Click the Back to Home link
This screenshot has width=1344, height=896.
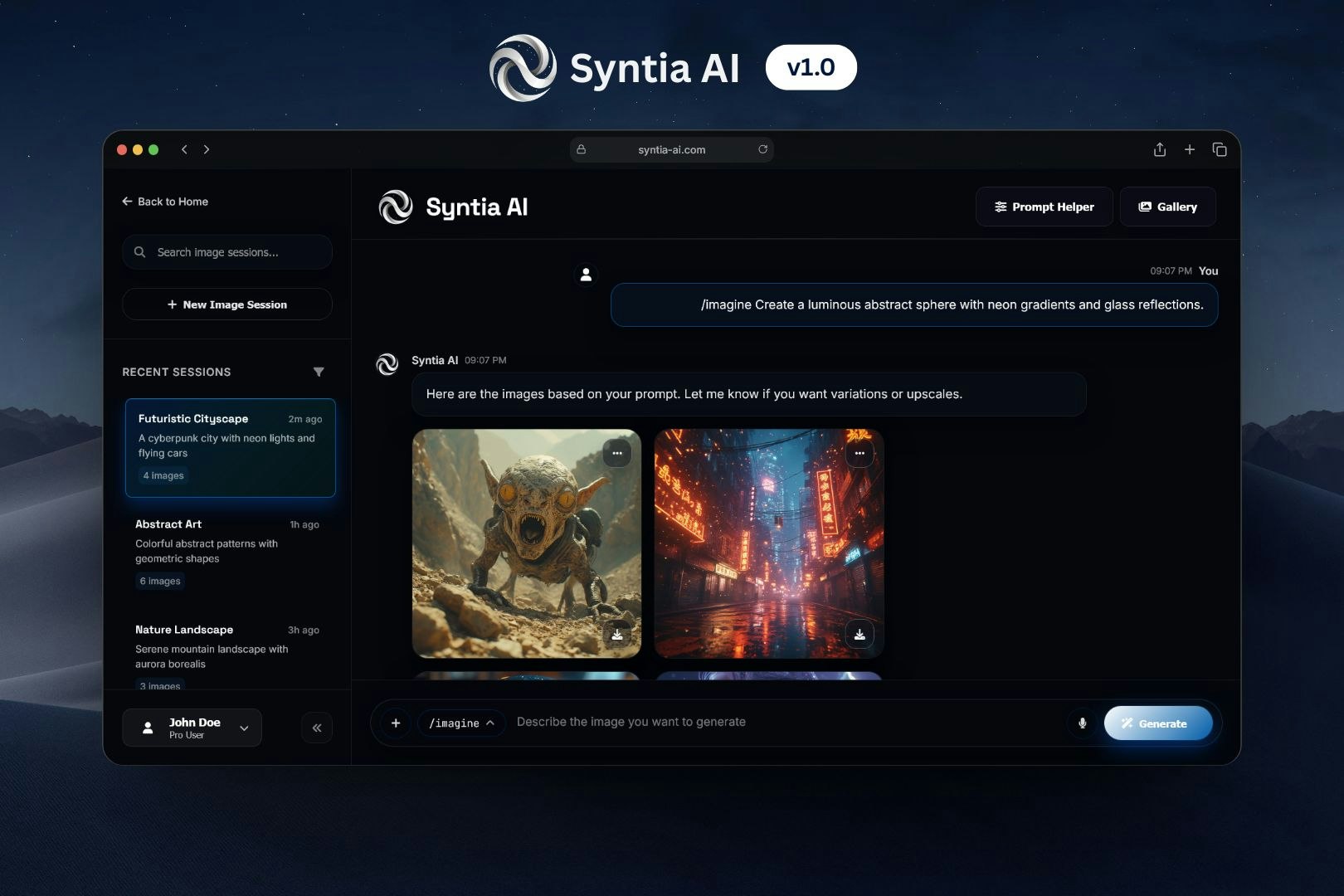[x=165, y=202]
